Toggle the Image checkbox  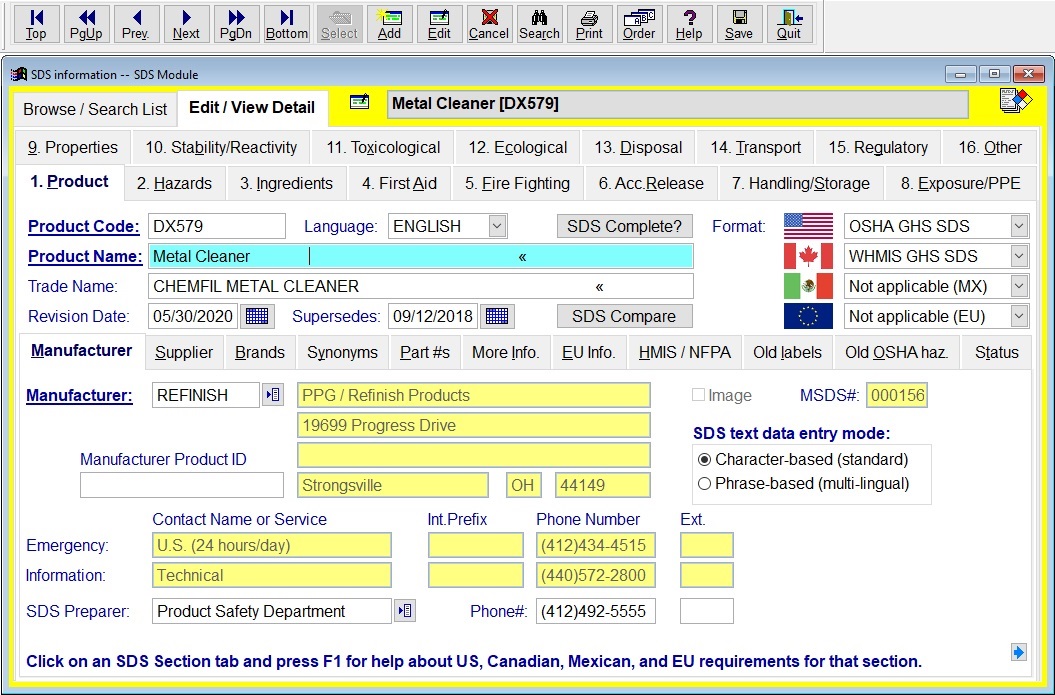pyautogui.click(x=698, y=395)
